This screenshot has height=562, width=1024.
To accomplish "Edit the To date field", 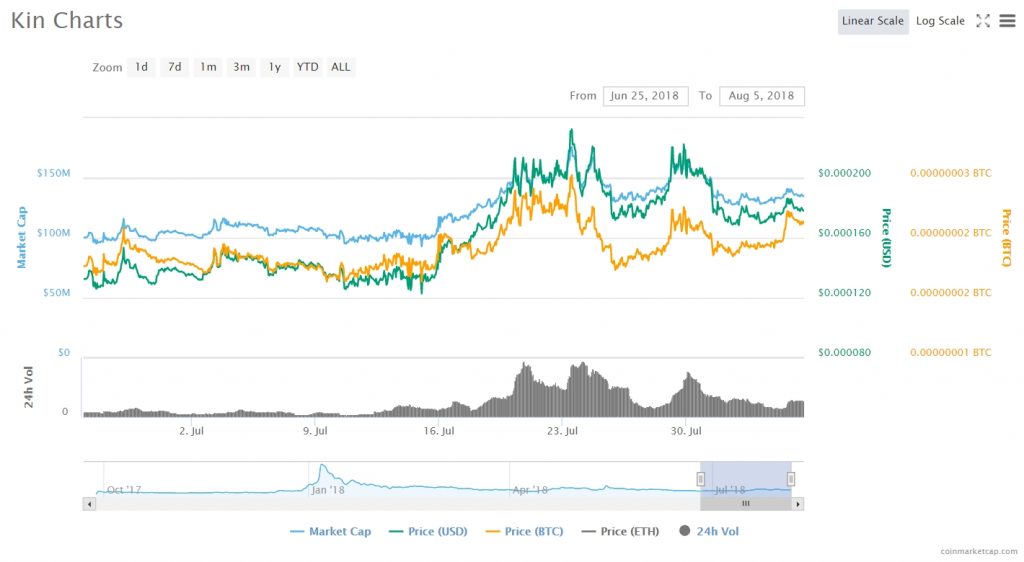I will pyautogui.click(x=761, y=96).
